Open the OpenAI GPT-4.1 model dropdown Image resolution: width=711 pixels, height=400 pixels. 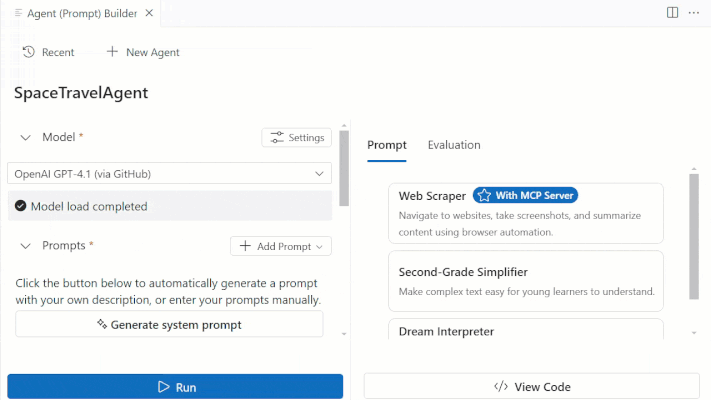click(x=169, y=173)
